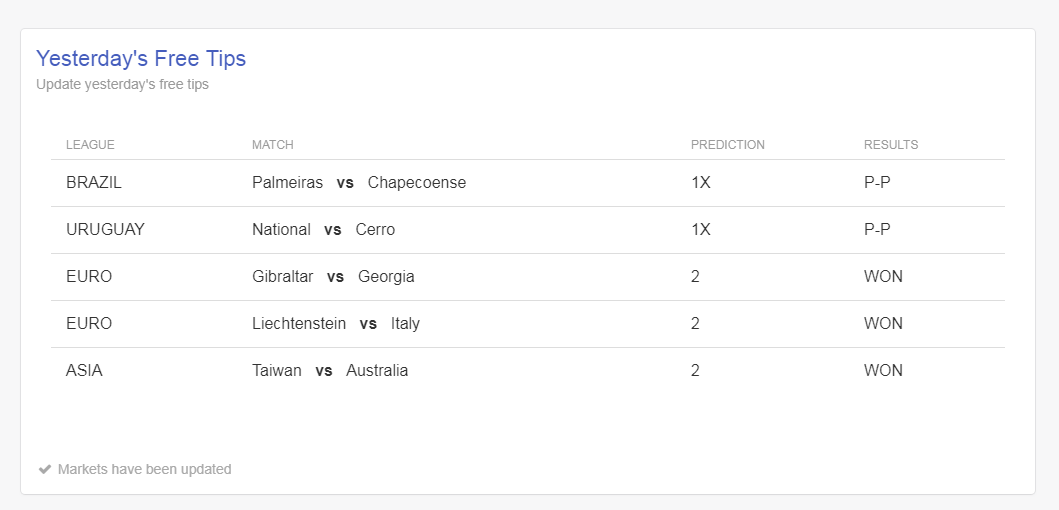Click the P-P result for National match
Screen dimensions: 1059x510
tap(877, 230)
